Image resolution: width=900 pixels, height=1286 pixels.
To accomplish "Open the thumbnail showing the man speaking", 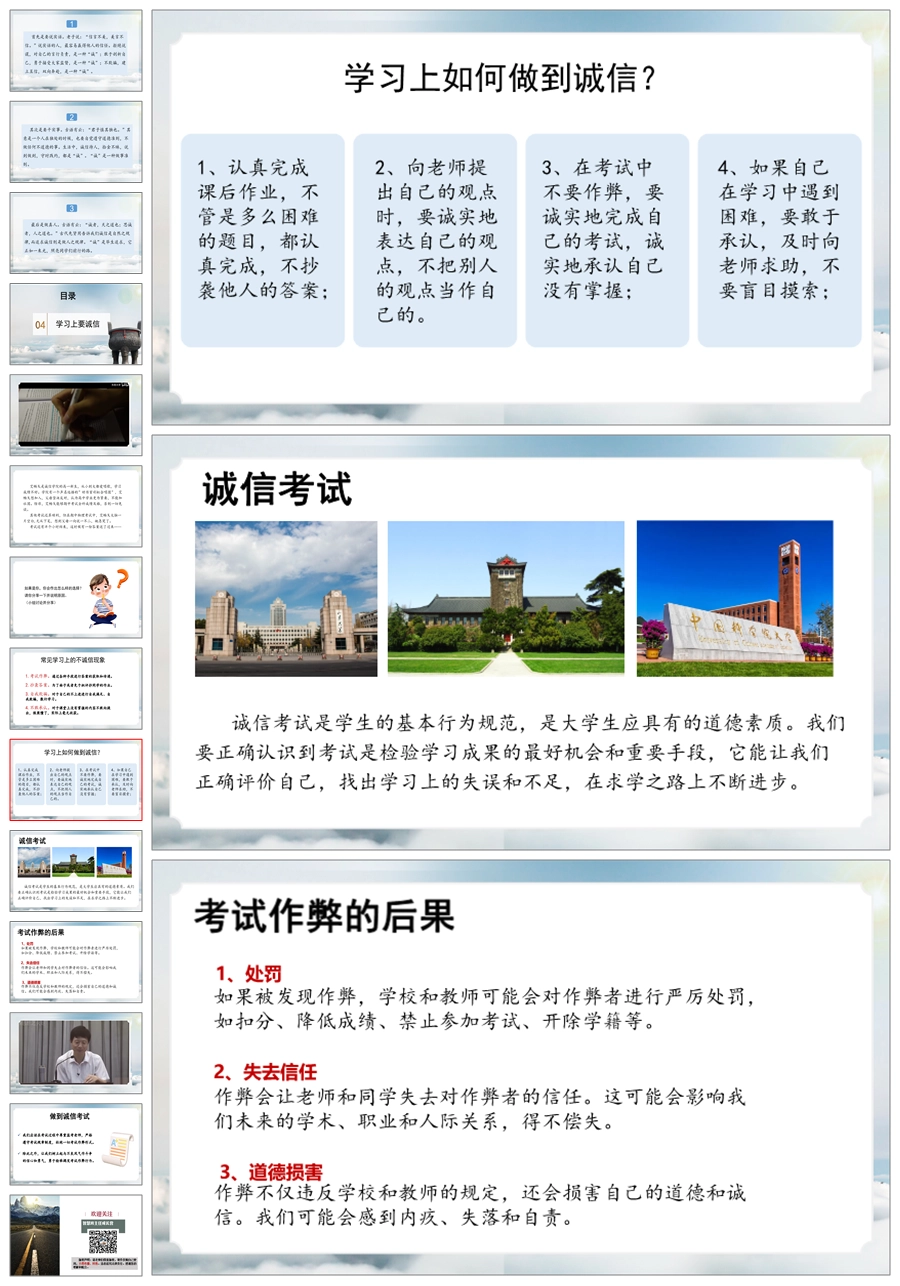I will tap(76, 1053).
